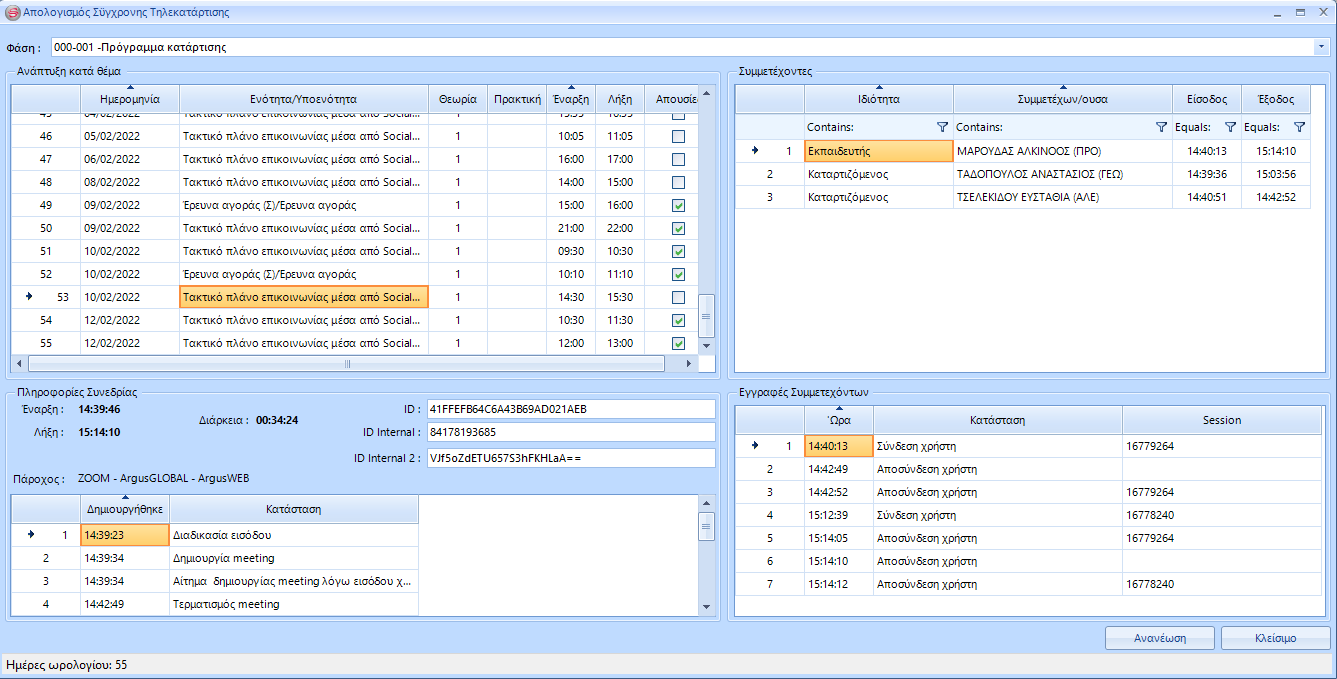
Task: Sort participant records by Ώρα column header
Action: click(x=839, y=420)
